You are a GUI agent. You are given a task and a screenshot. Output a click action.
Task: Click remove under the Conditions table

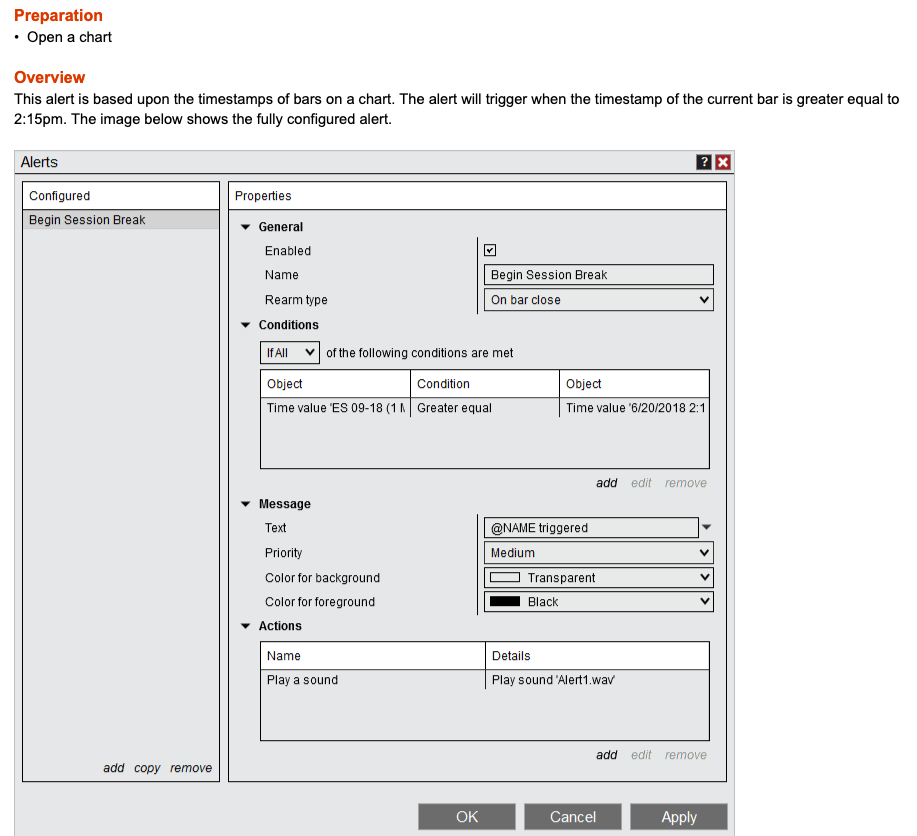pos(685,483)
